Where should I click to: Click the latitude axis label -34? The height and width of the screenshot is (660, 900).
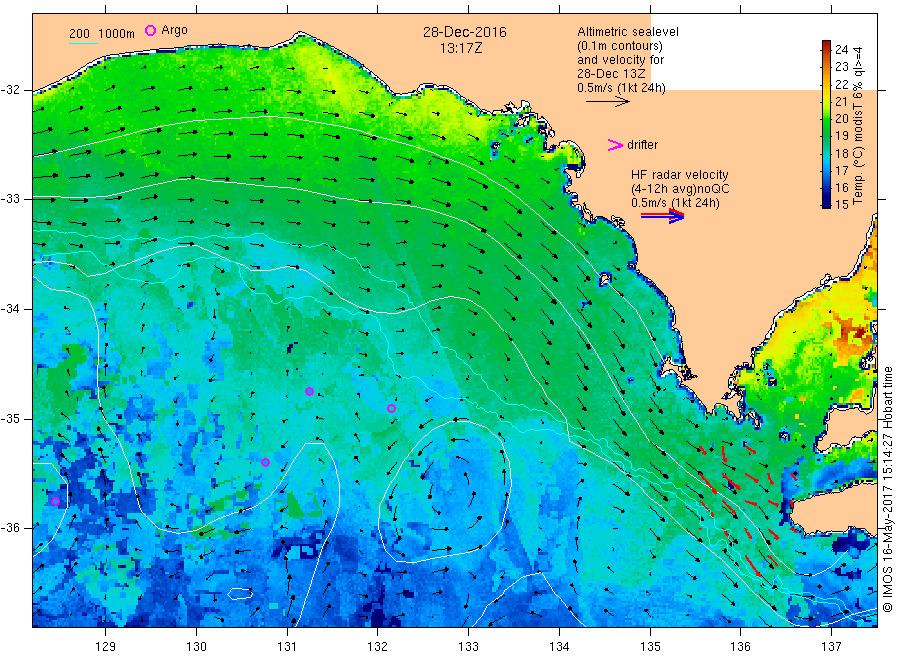10,309
